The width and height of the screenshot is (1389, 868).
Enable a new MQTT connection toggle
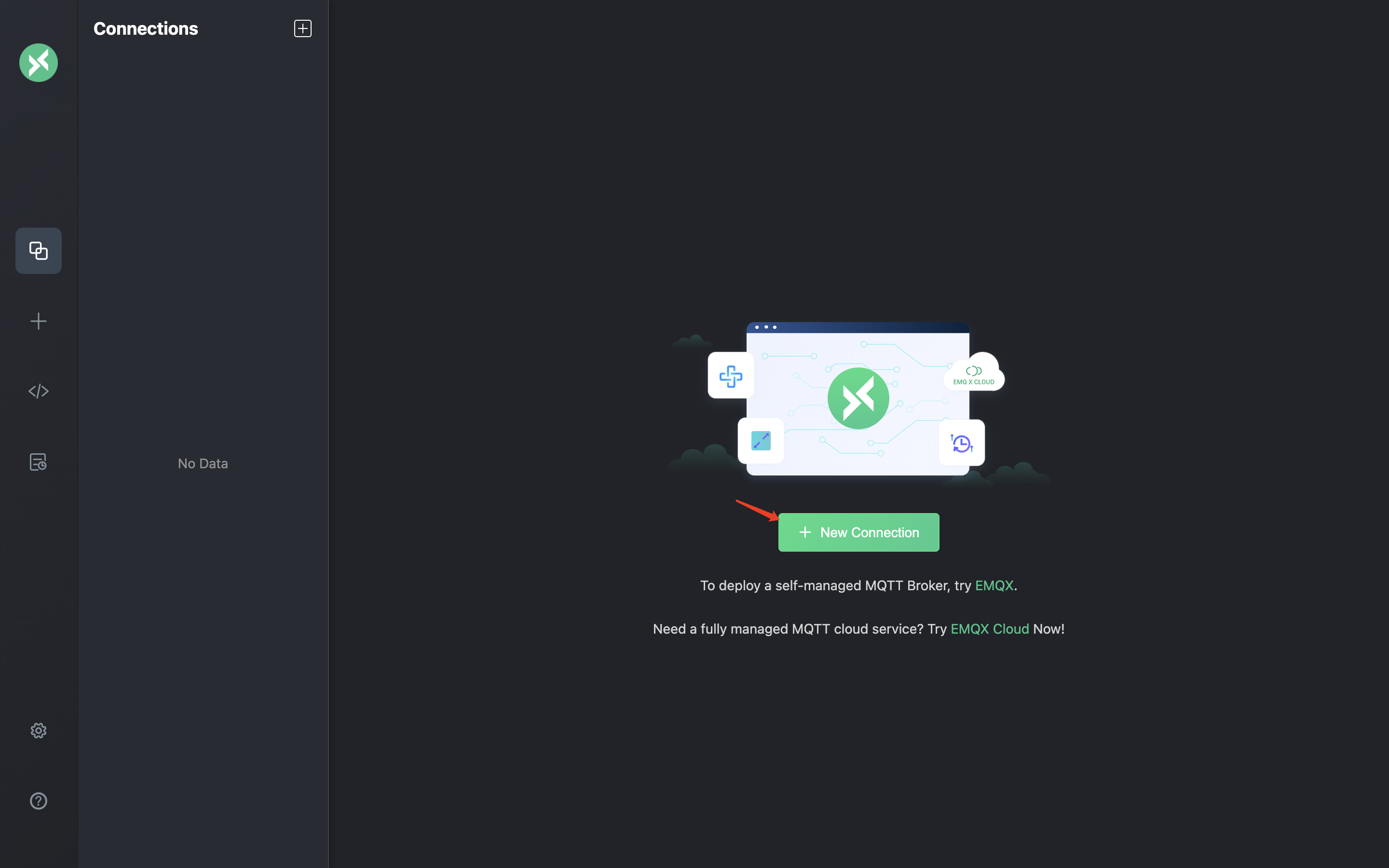pyautogui.click(x=858, y=532)
